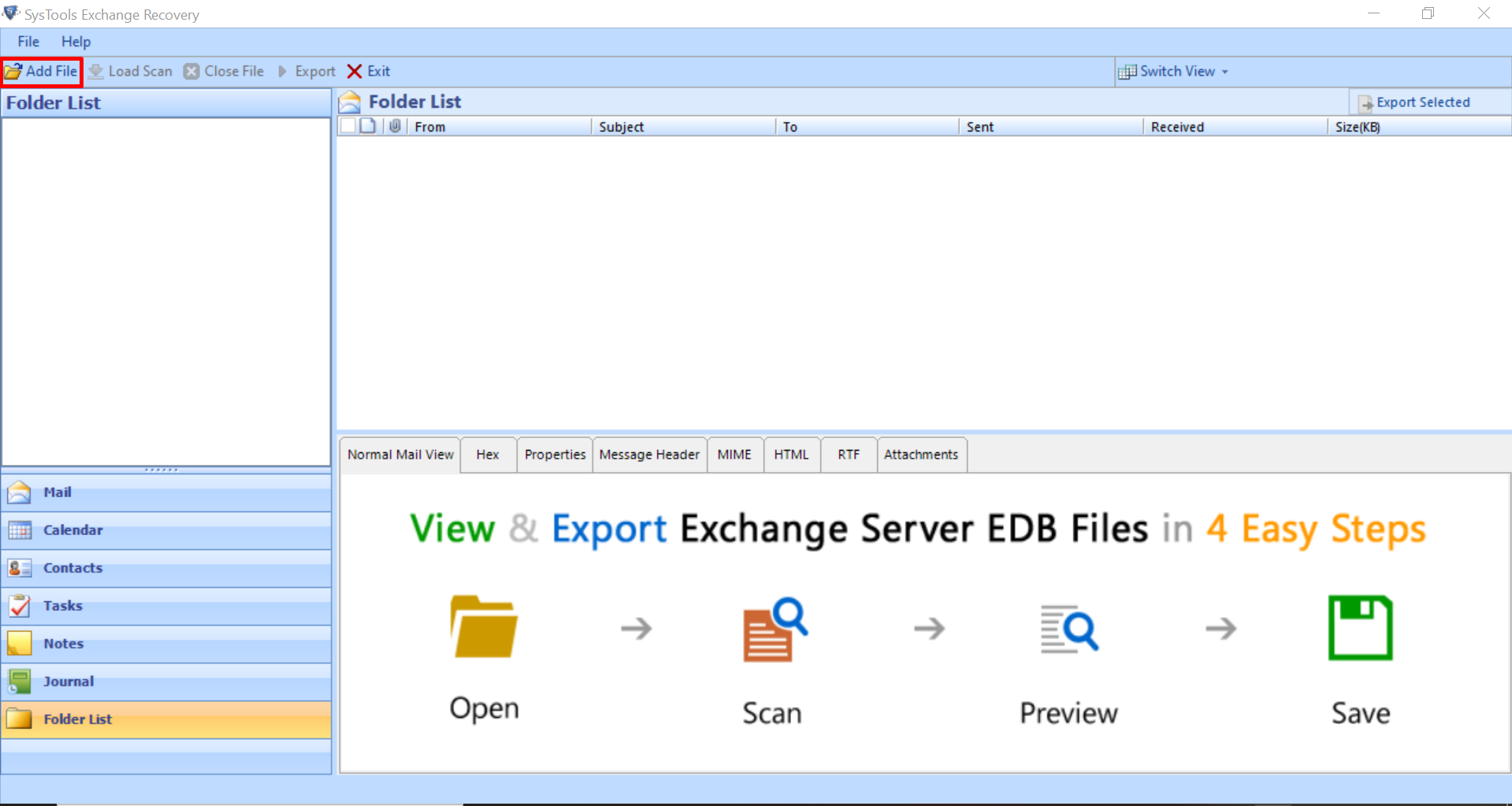Screen dimensions: 1512x806
Task: Filter messages by attachment column
Action: point(394,126)
